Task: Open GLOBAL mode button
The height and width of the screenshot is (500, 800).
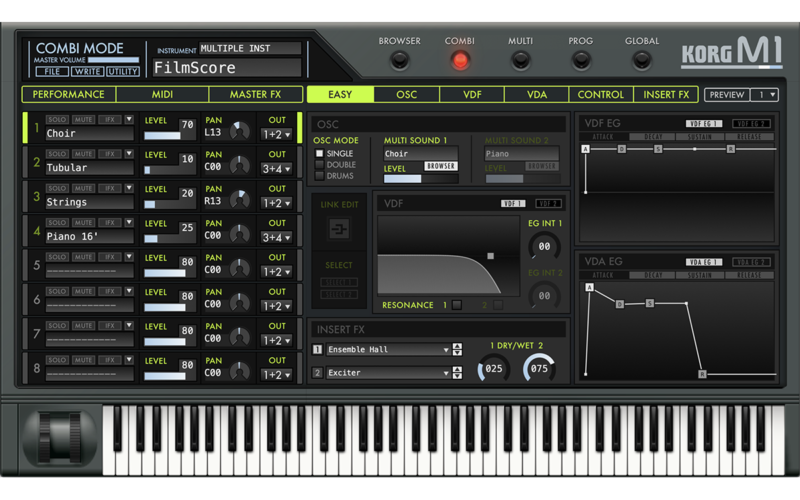Action: (641, 61)
